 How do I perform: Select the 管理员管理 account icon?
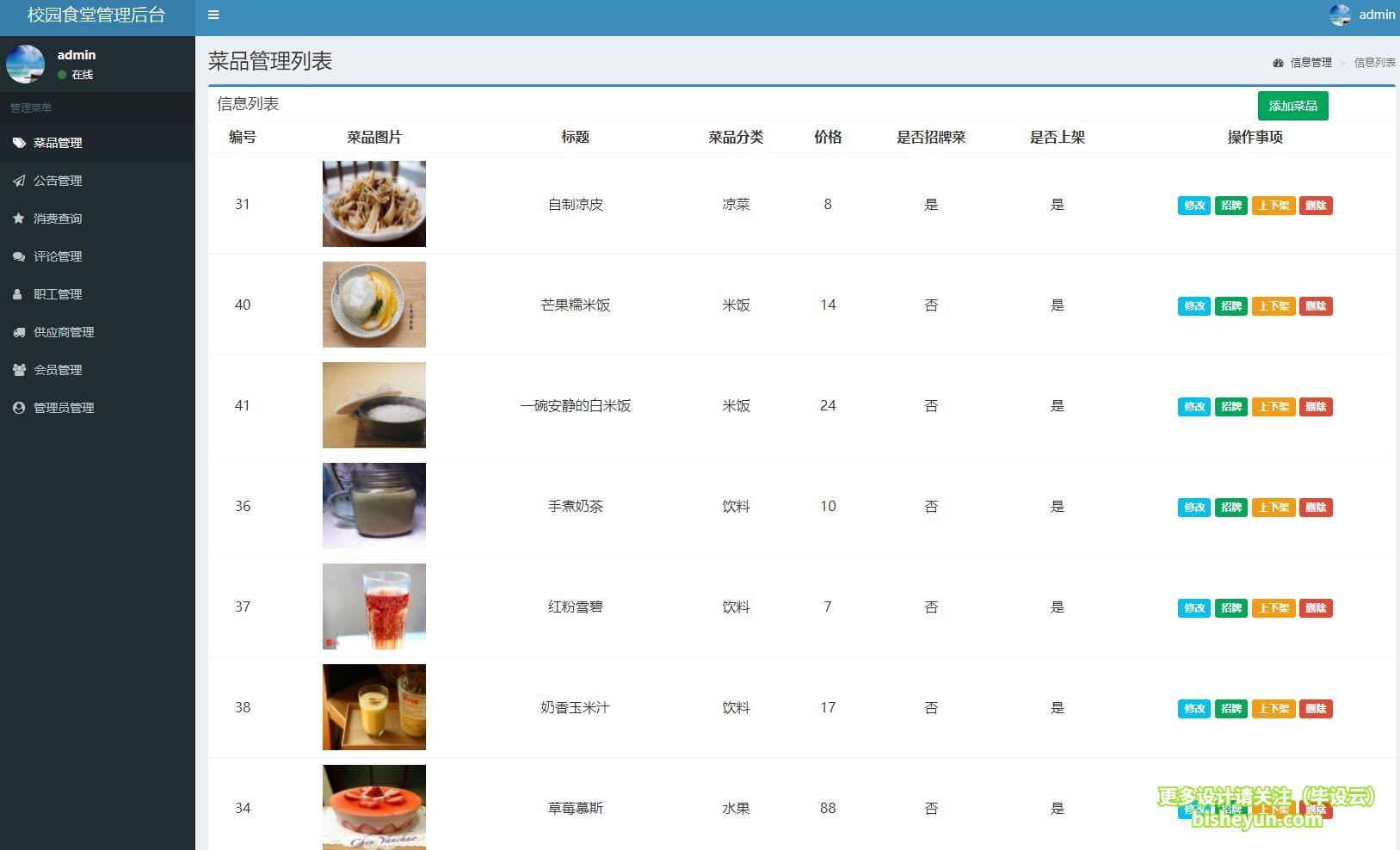(x=19, y=408)
